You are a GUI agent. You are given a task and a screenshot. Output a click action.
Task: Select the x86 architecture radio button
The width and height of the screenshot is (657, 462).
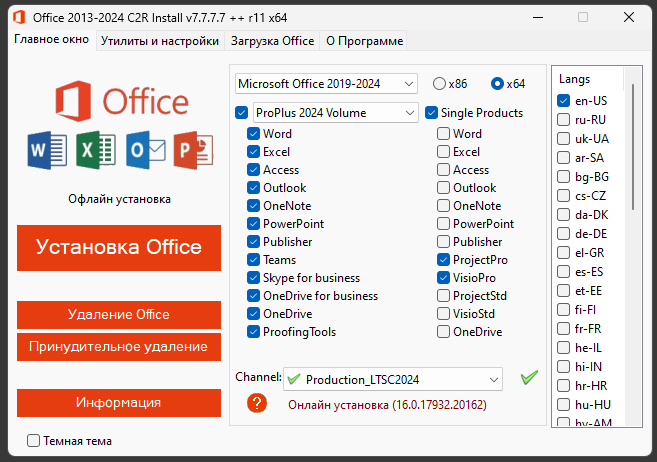click(x=440, y=83)
